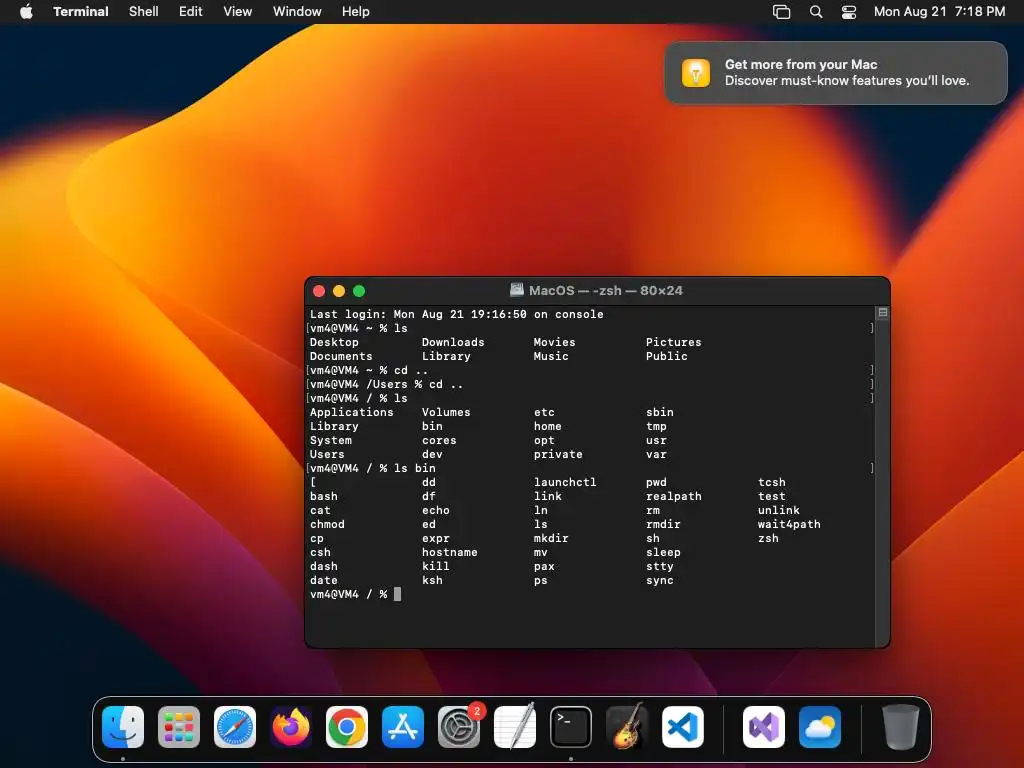Click 'wait4path' in bin listing
The image size is (1024, 768).
click(x=789, y=524)
